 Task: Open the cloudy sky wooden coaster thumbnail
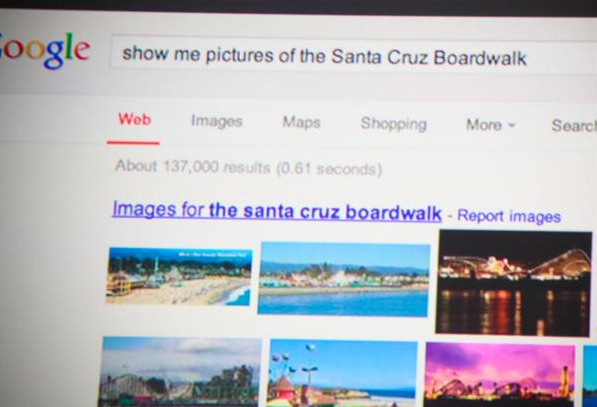[x=180, y=372]
